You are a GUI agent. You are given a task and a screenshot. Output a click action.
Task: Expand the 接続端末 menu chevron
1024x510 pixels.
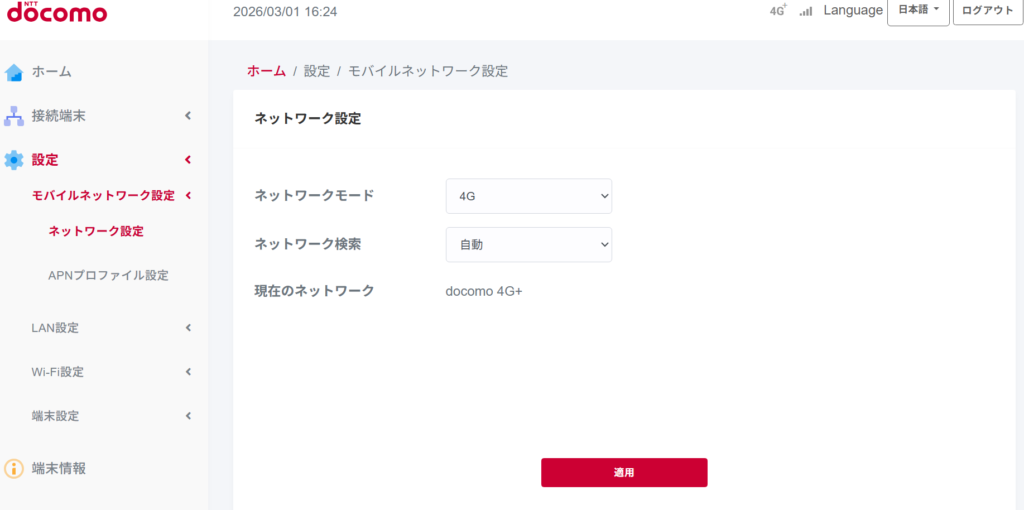187,116
